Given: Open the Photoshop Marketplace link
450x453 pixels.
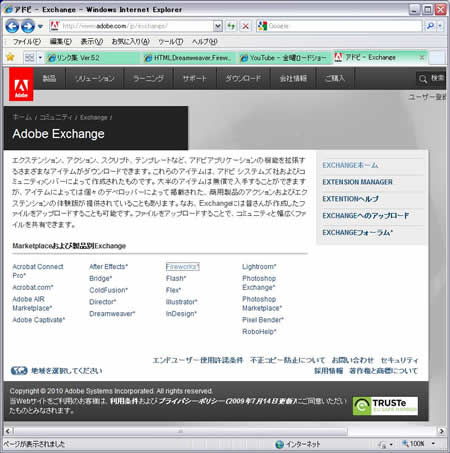Looking at the screenshot, I should point(262,303).
